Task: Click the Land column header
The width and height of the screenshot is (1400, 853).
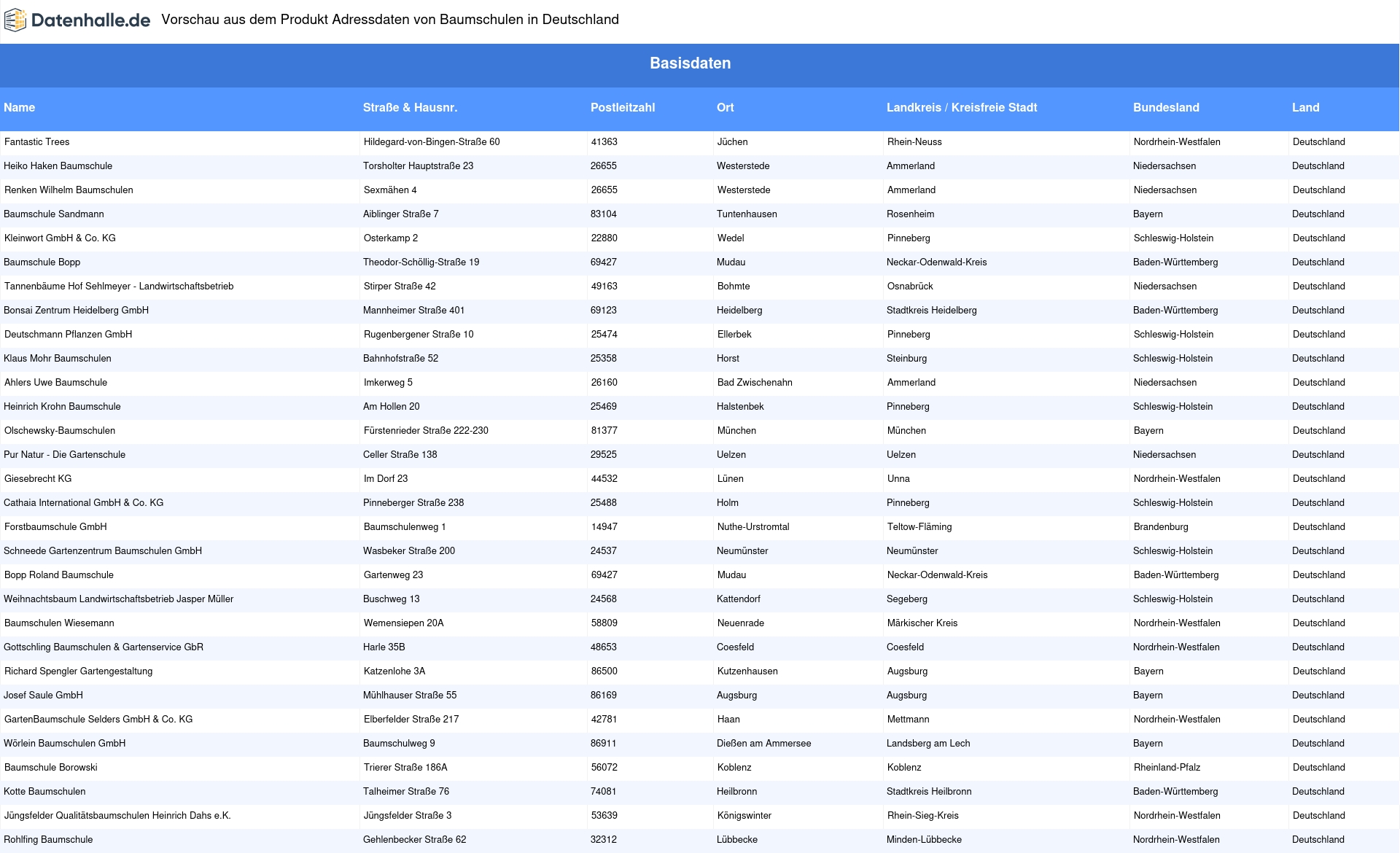Action: 1306,108
